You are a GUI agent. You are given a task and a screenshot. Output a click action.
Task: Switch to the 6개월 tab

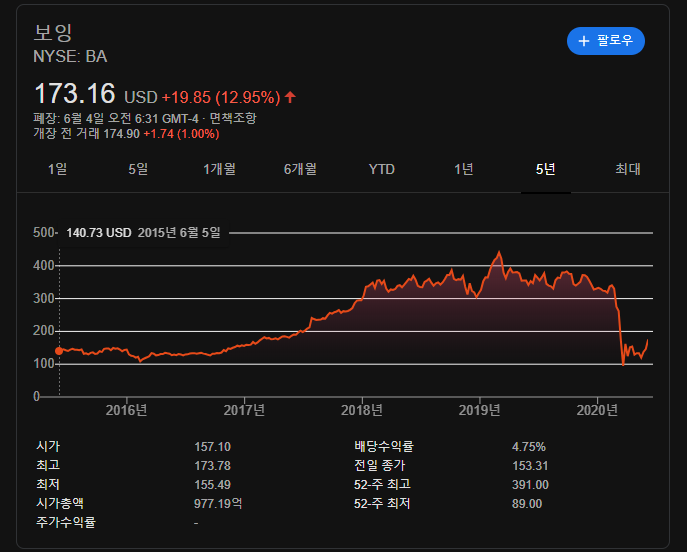click(x=300, y=169)
